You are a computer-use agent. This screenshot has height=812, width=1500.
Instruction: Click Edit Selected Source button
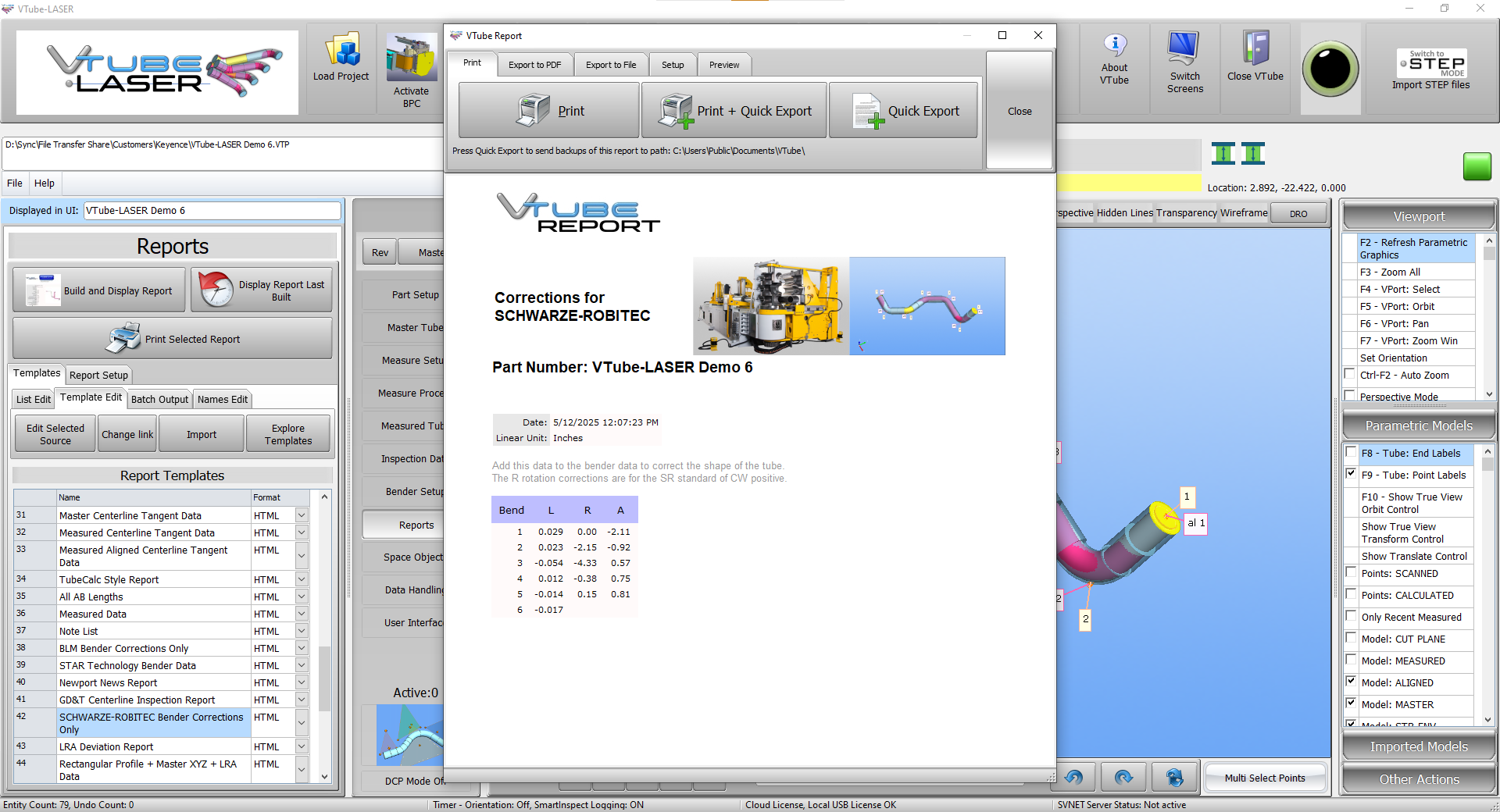click(x=55, y=434)
